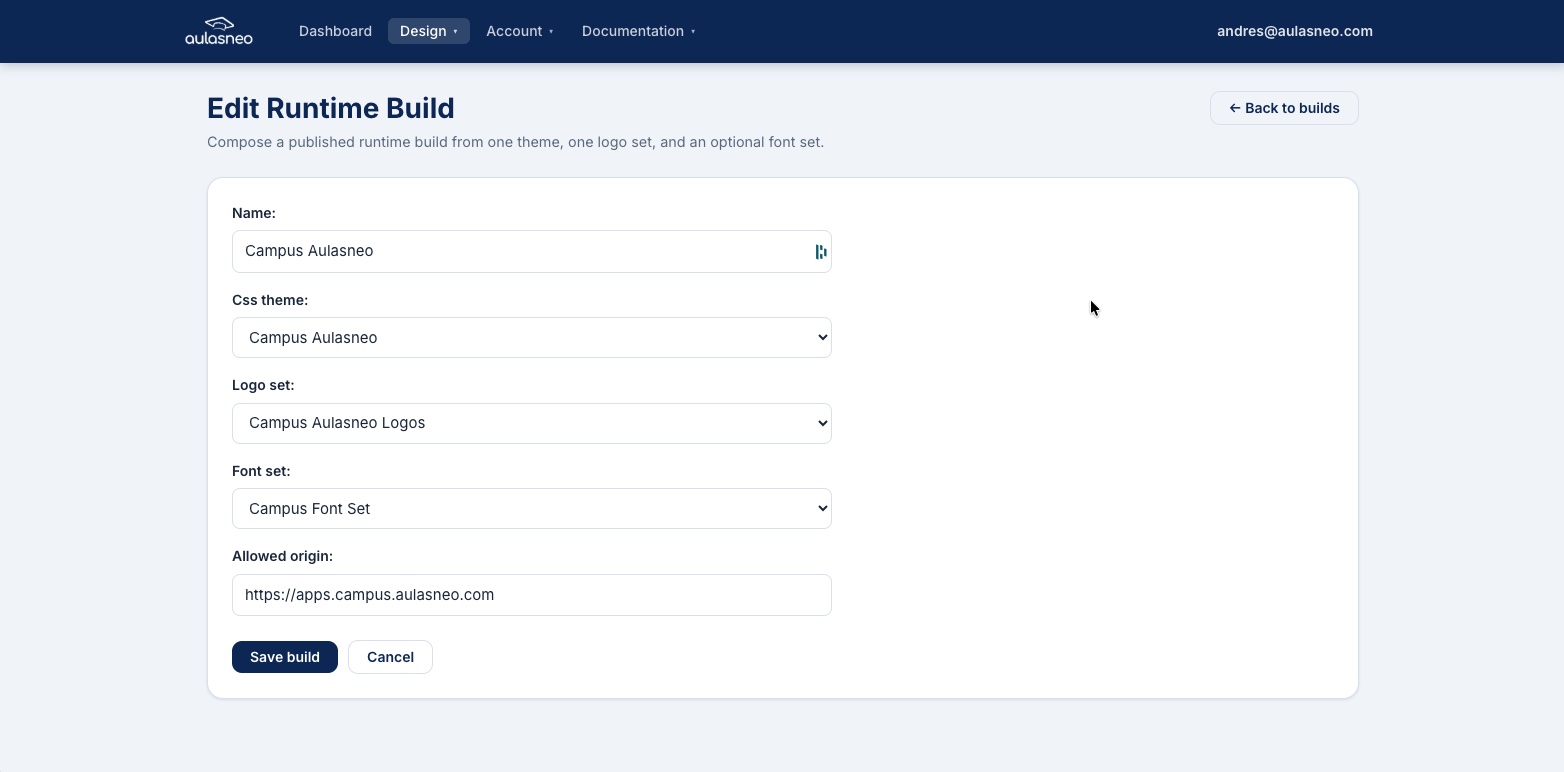Open the Logo set dropdown
This screenshot has height=772, width=1564.
[x=531, y=423]
